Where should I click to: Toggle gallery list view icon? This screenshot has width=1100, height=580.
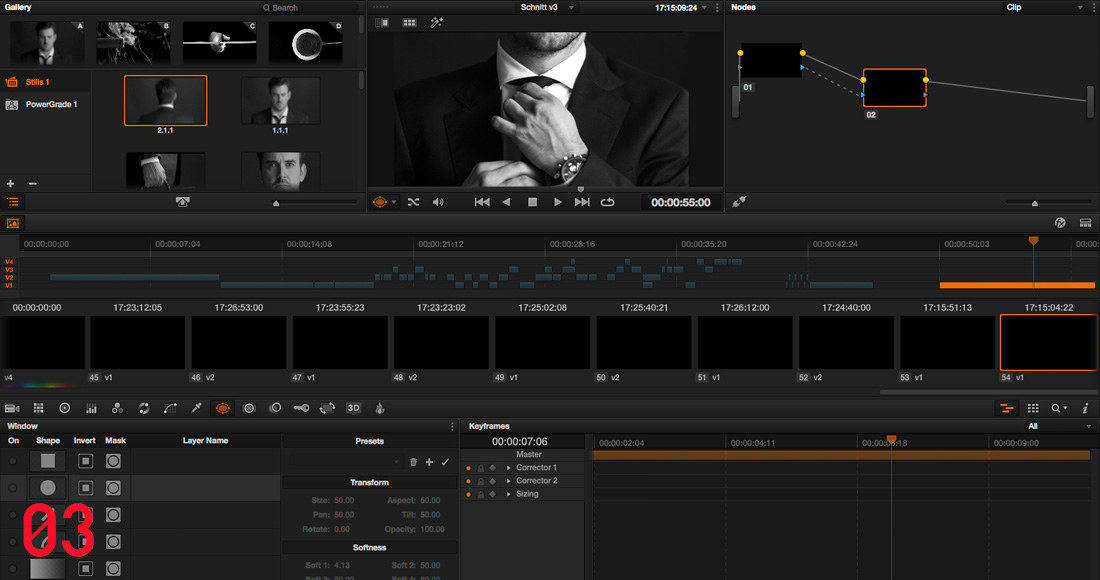coord(13,202)
